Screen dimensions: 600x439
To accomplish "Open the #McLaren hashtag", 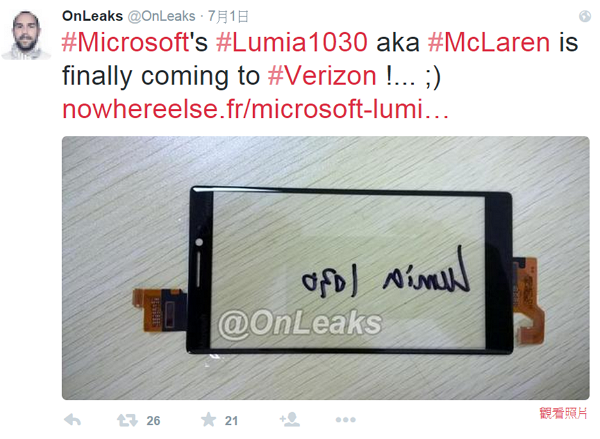I will point(489,42).
